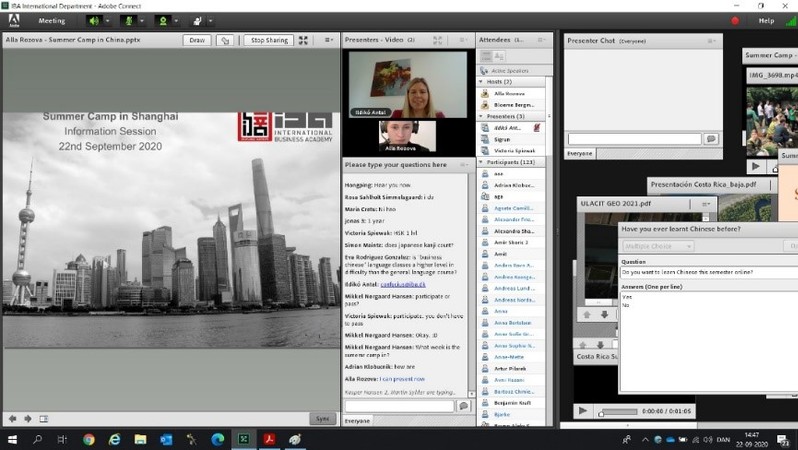Open Outlook from taskbar

click(x=166, y=439)
